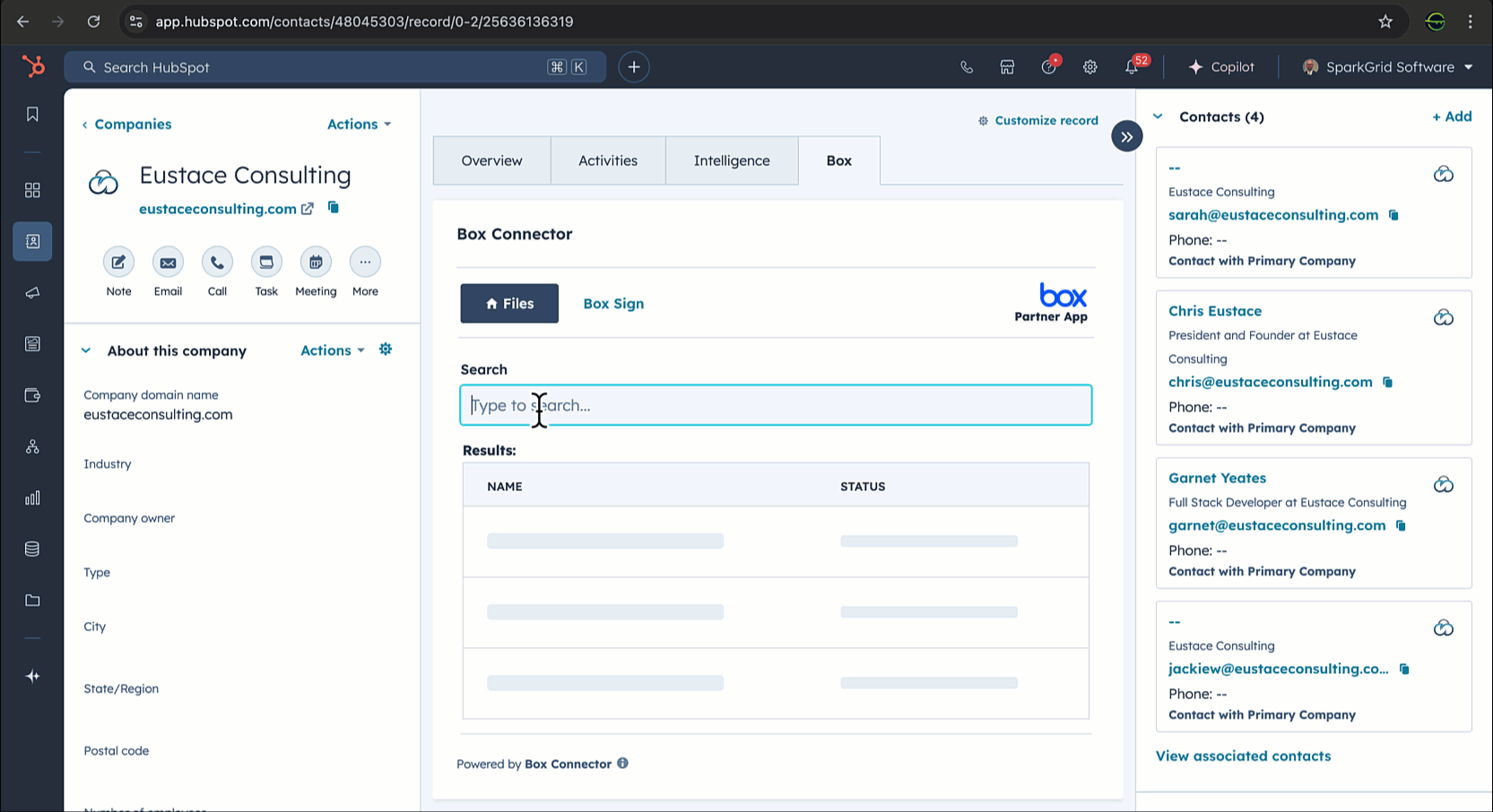Click View associated contacts
Image resolution: width=1493 pixels, height=812 pixels.
point(1243,756)
